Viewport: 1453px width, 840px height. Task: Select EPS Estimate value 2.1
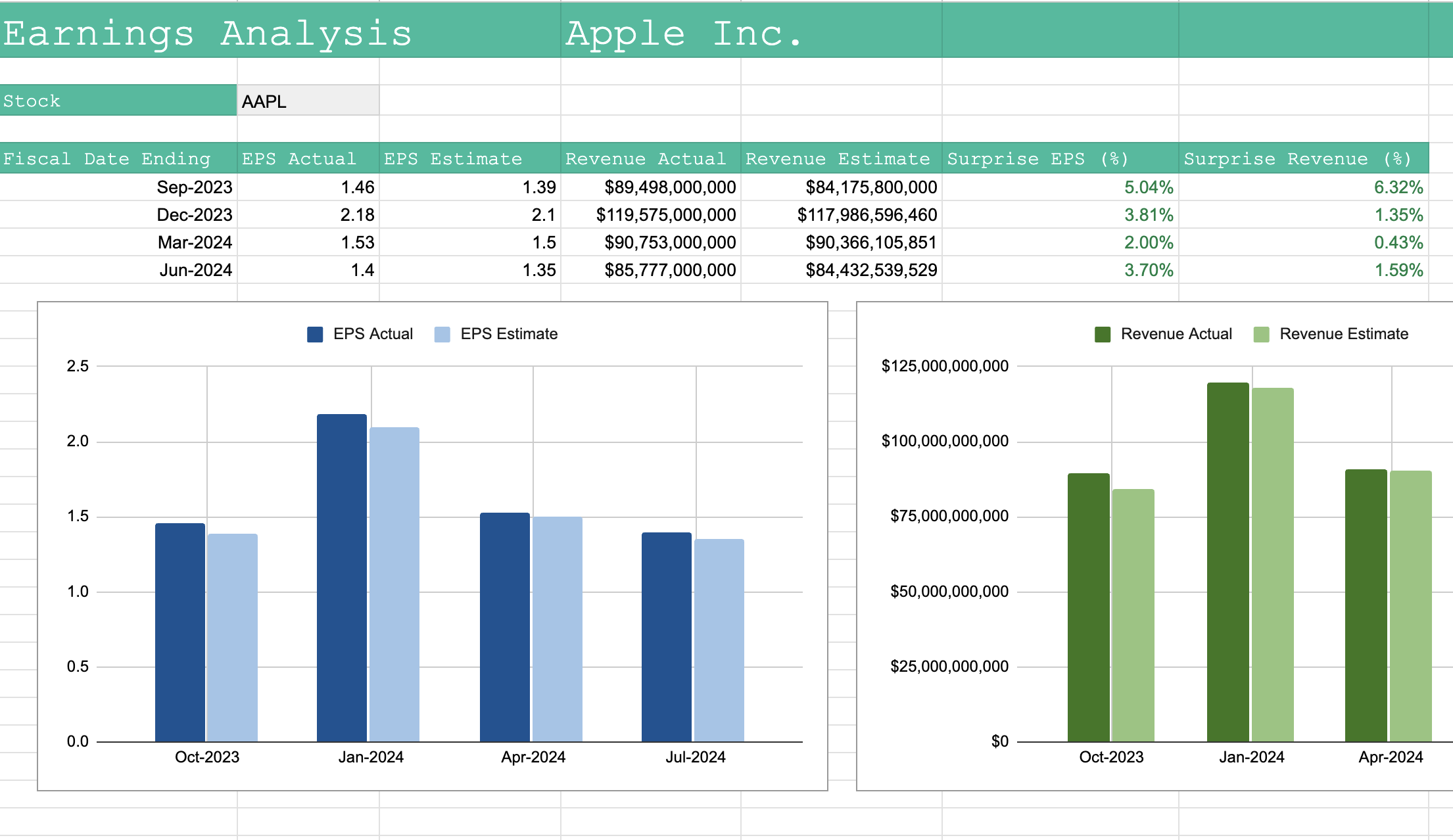pyautogui.click(x=470, y=215)
